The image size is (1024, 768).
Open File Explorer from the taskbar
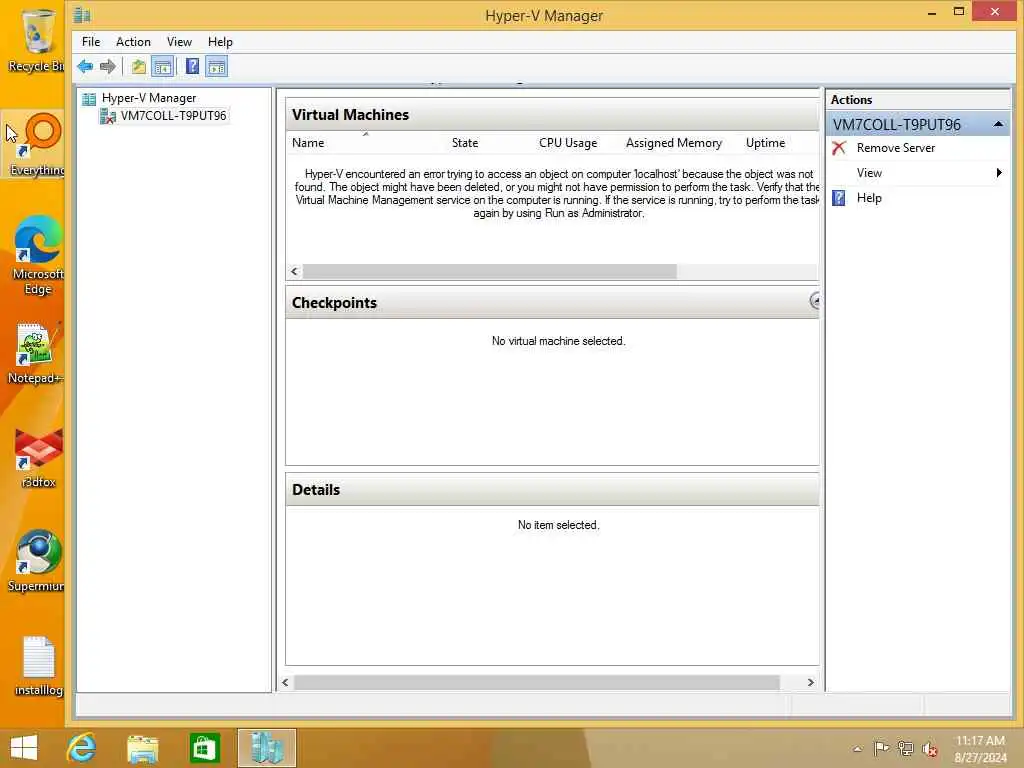point(142,748)
